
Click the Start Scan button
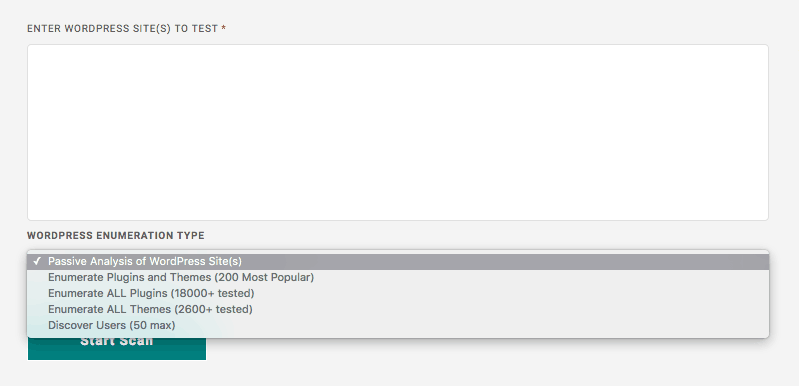point(117,348)
